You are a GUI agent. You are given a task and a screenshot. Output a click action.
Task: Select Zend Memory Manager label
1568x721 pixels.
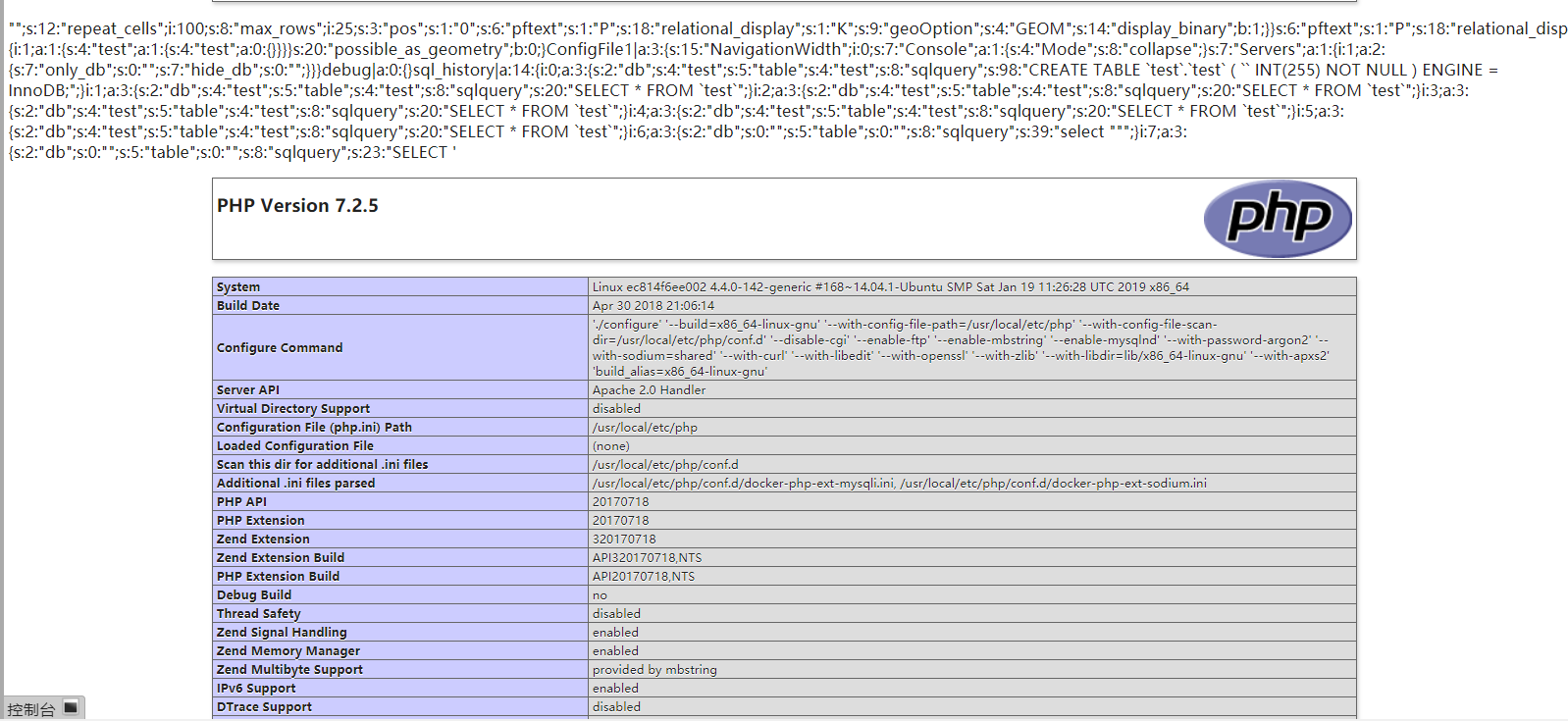288,651
